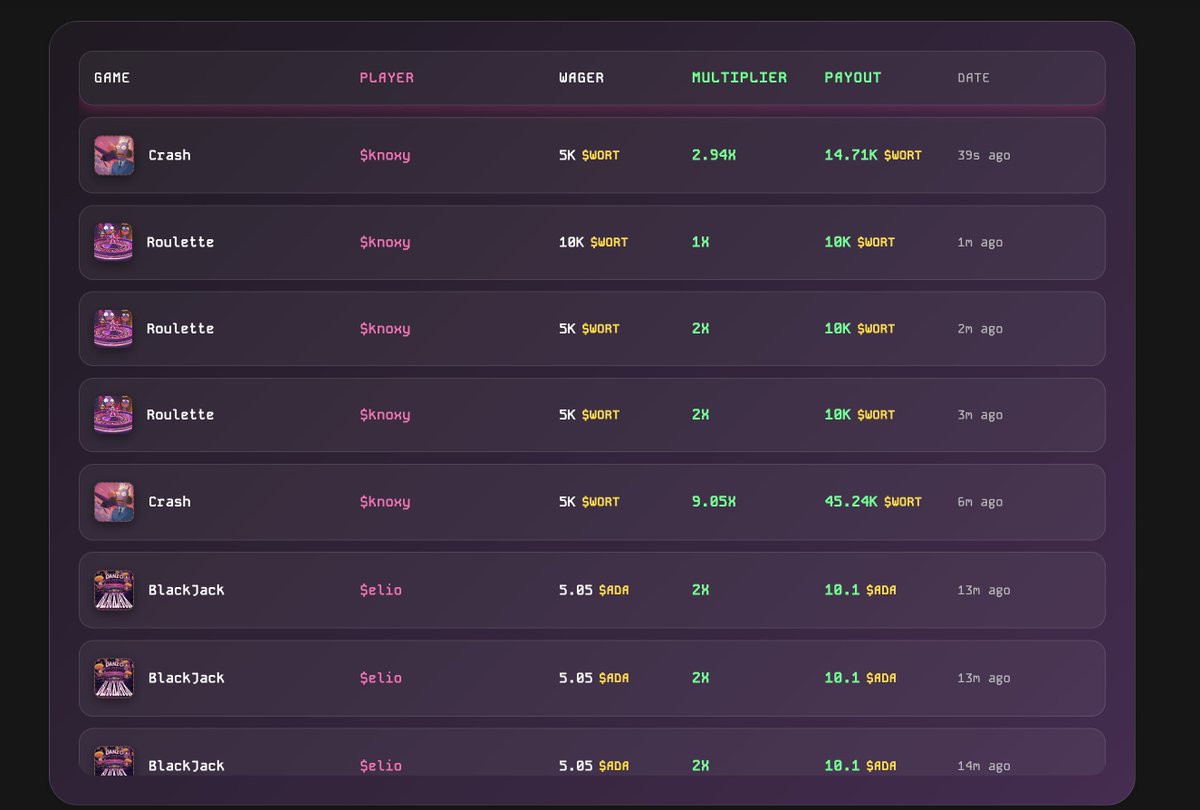Click the 10K $WORT wager in the 1m ago row
Screen dimensions: 1200x810
point(594,242)
